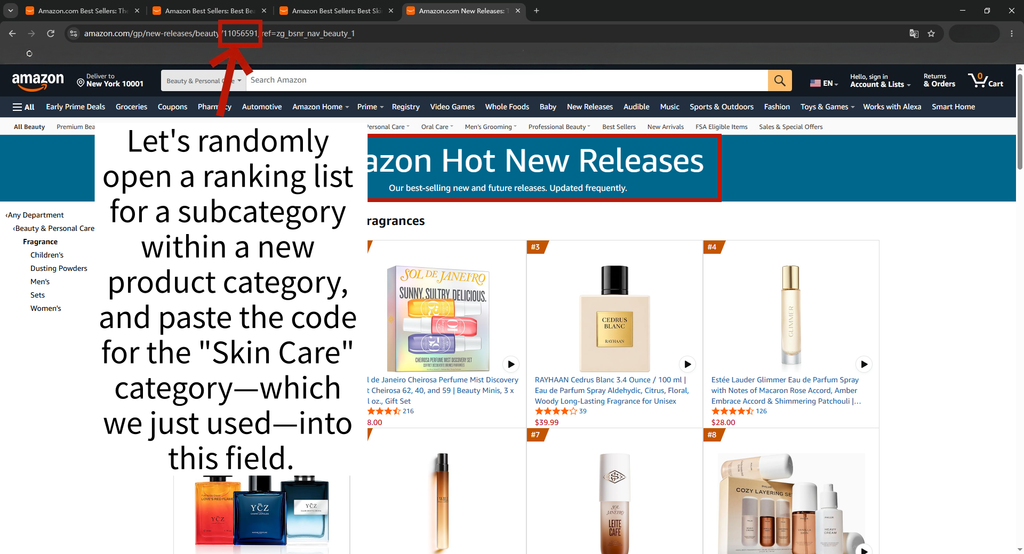Open the Account & Lists dropdown
Image resolution: width=1024 pixels, height=554 pixels.
[880, 80]
